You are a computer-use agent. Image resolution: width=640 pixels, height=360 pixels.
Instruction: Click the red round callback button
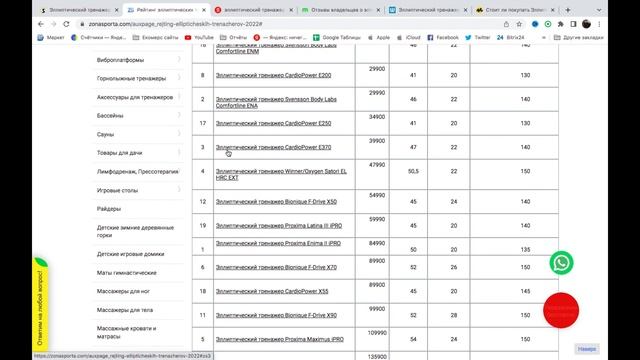click(561, 310)
